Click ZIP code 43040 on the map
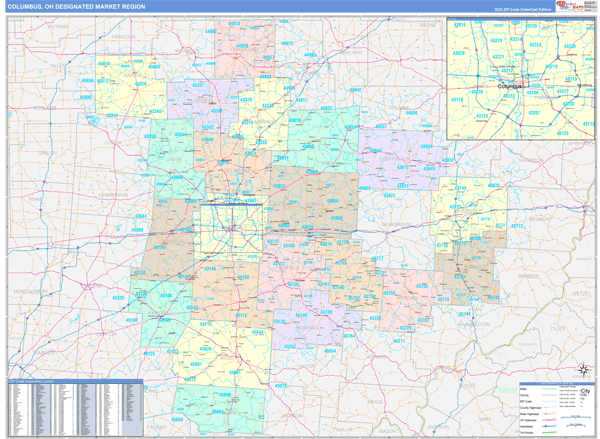600x439 pixels. point(177,177)
